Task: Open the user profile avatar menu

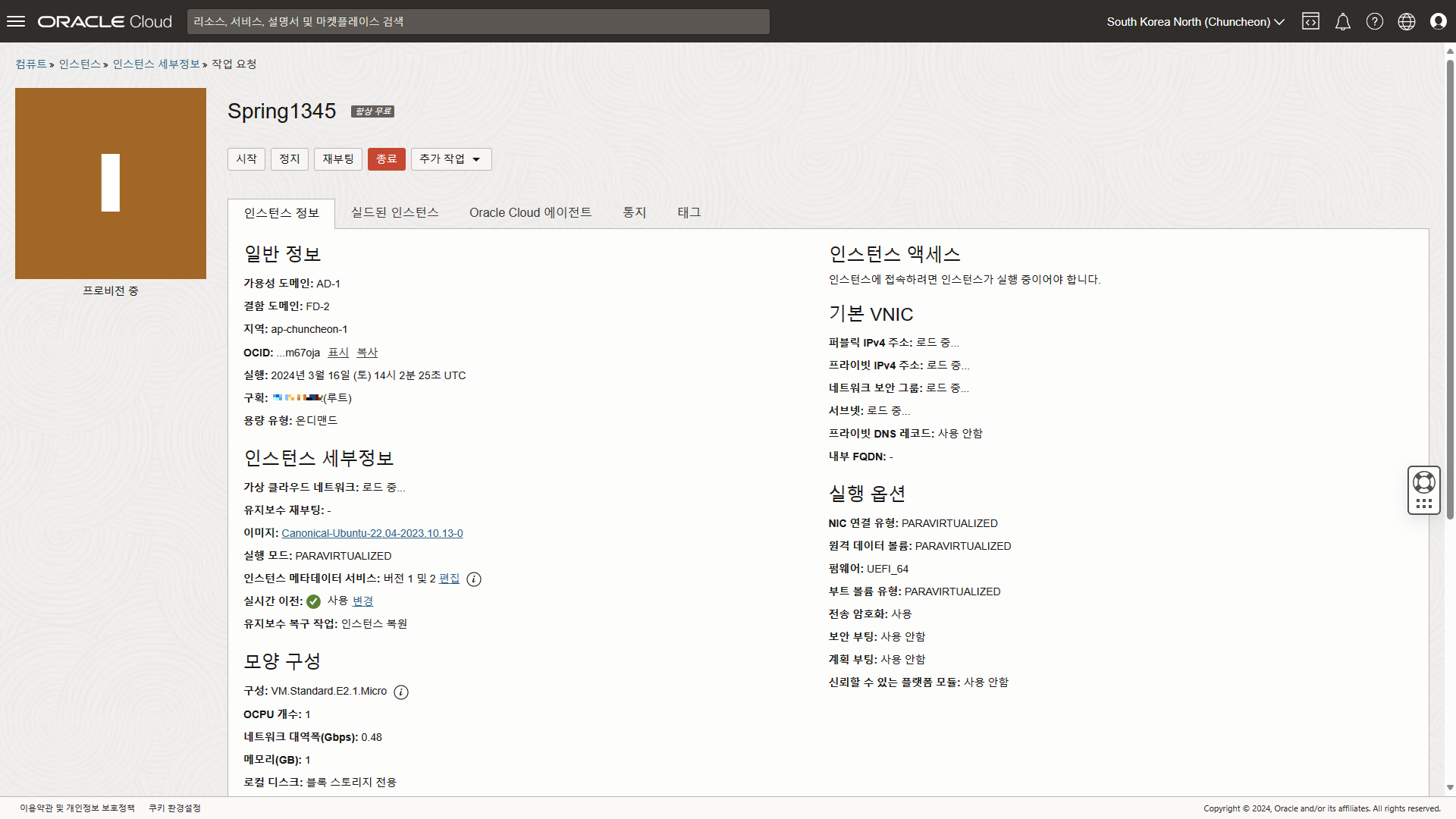Action: (1438, 21)
